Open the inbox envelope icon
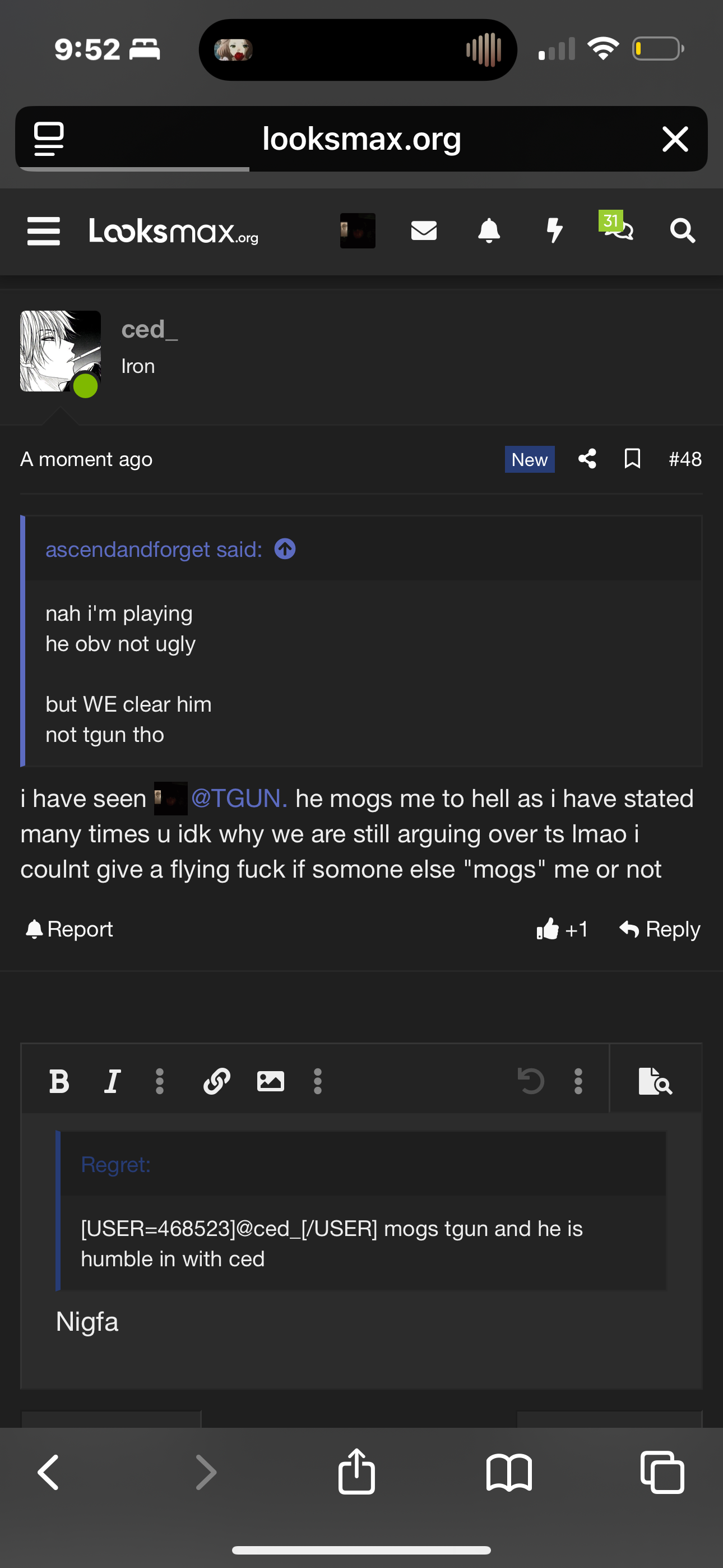723x1568 pixels. [x=424, y=230]
